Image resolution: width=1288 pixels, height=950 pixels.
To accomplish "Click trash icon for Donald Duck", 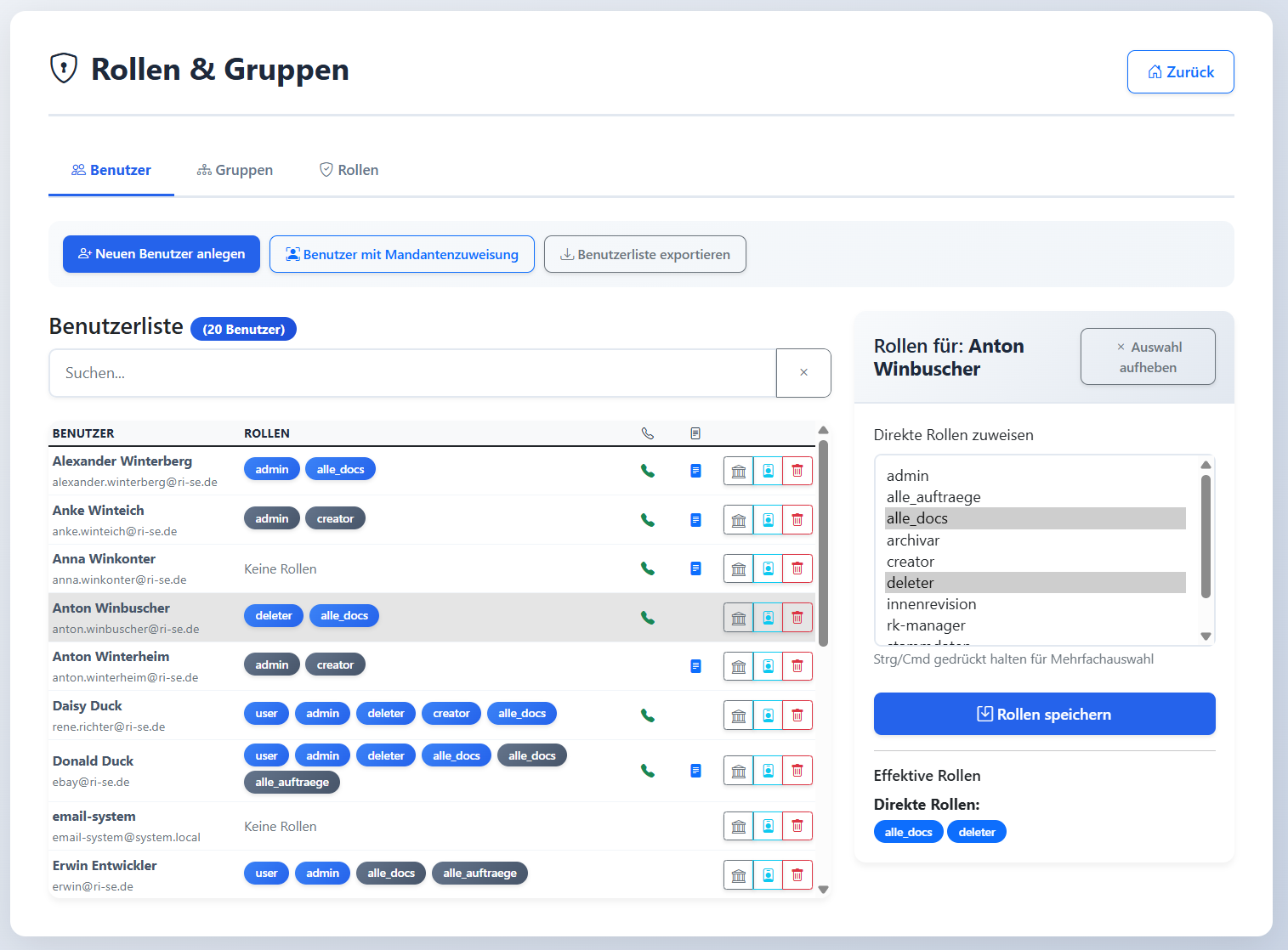I will coord(797,771).
